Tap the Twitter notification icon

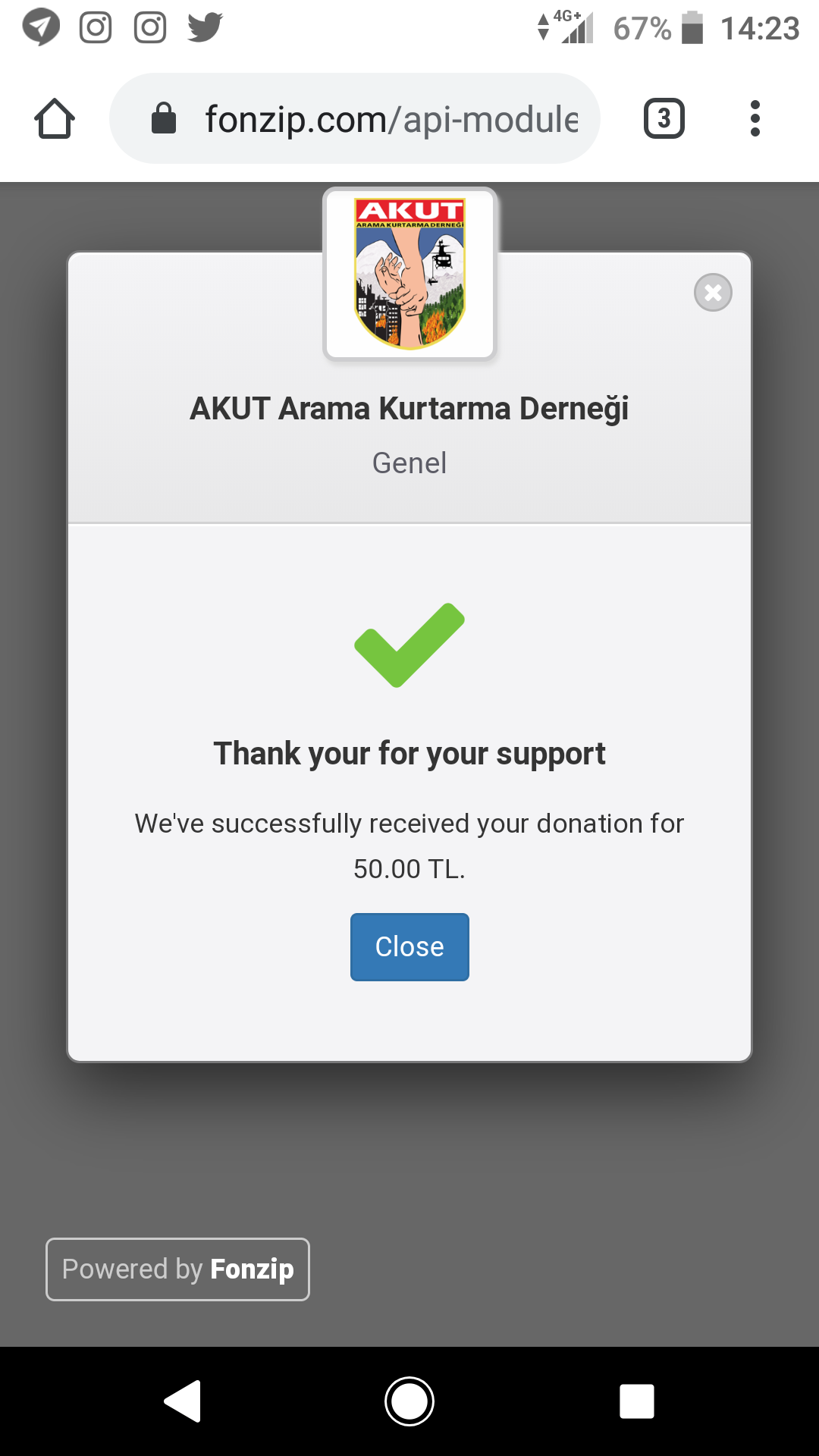pyautogui.click(x=206, y=27)
